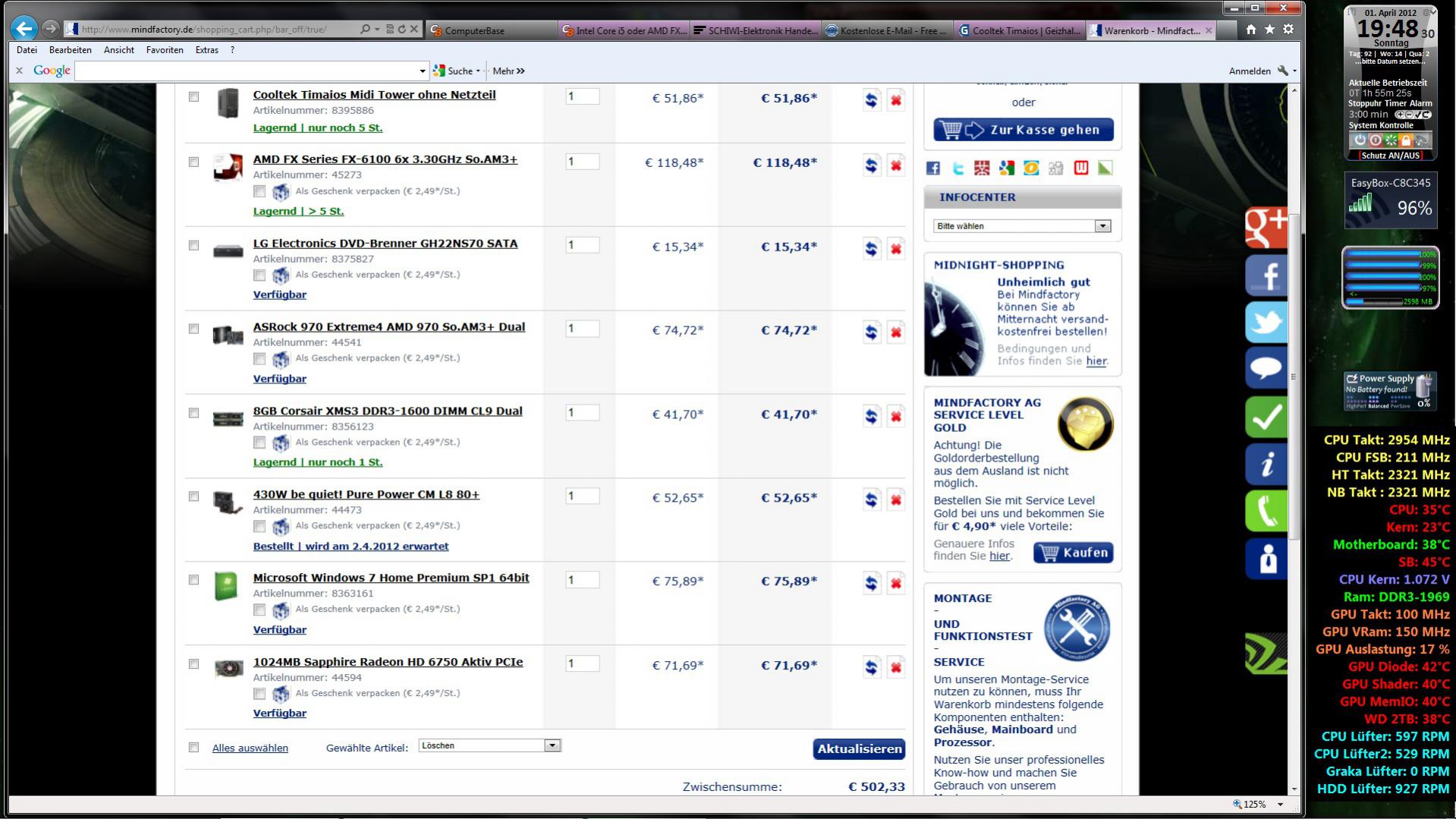Open the Favoriten menu
The image size is (1456, 819).
pos(165,50)
